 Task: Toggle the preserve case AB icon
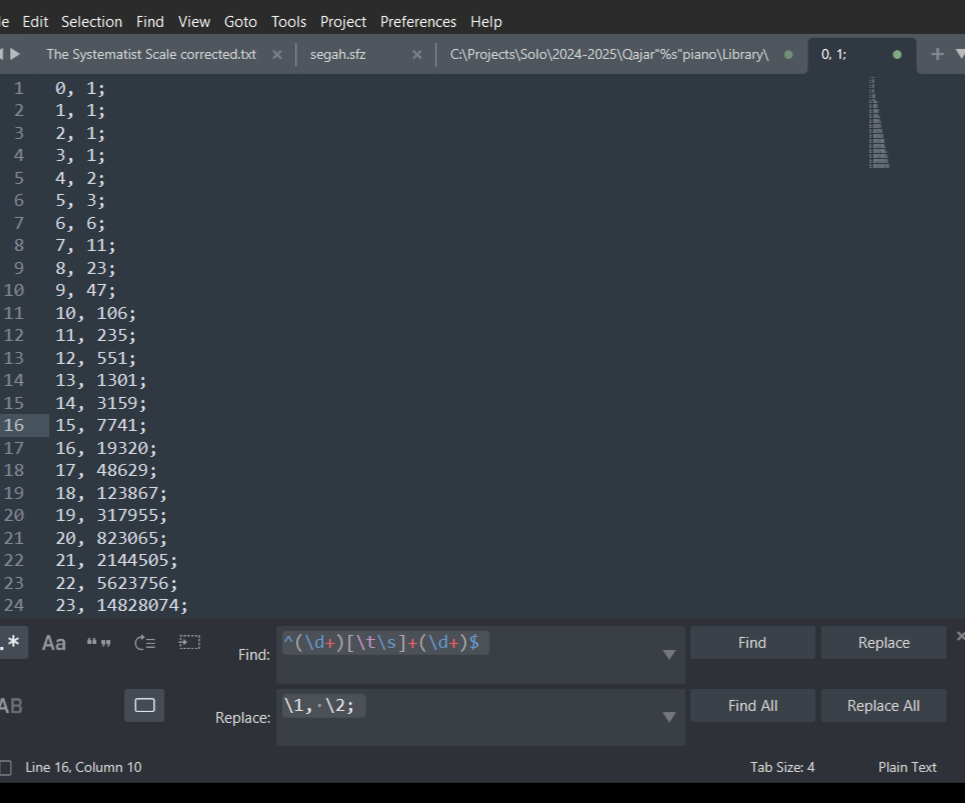pyautogui.click(x=11, y=706)
